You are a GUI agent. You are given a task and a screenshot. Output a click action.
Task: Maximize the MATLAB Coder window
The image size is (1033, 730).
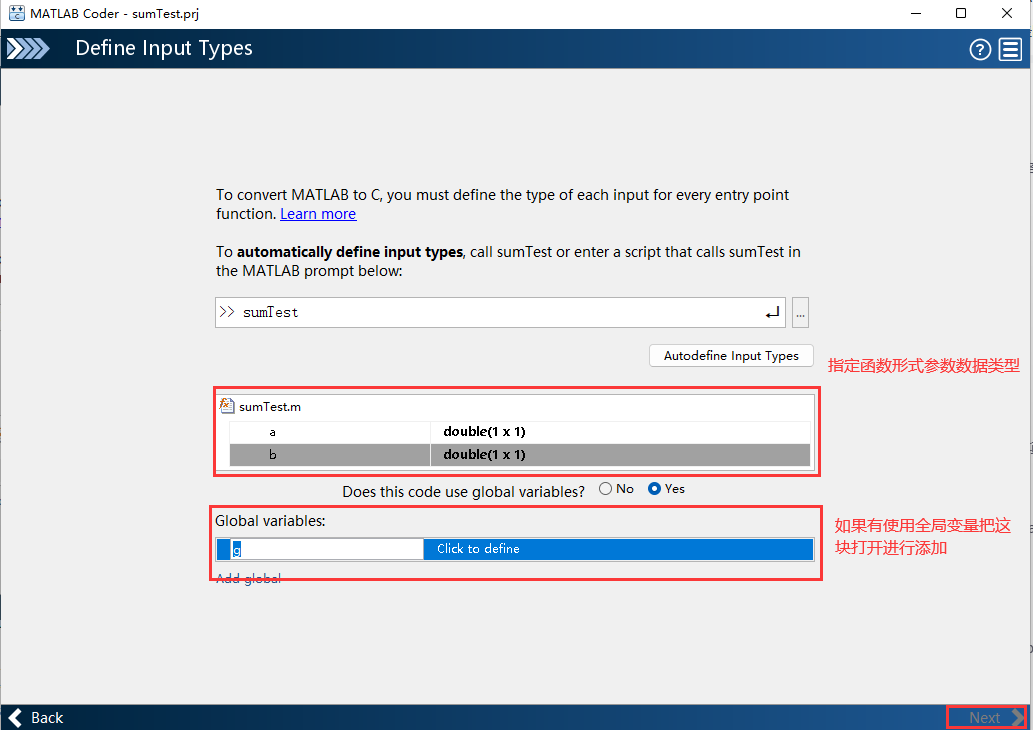[961, 13]
